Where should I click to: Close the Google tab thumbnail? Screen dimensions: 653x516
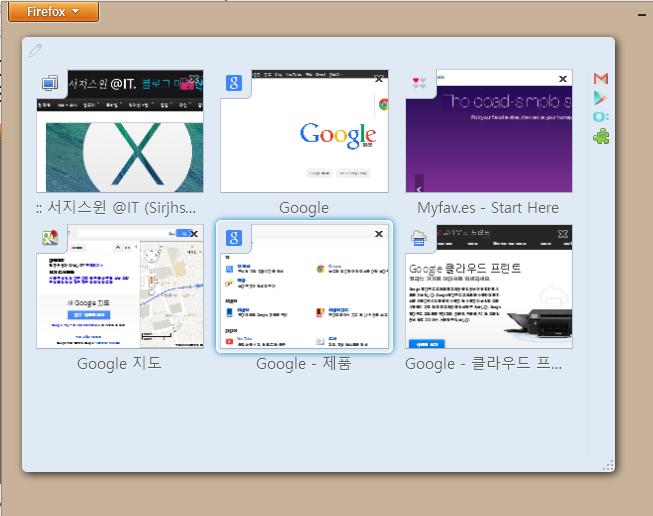click(x=379, y=79)
